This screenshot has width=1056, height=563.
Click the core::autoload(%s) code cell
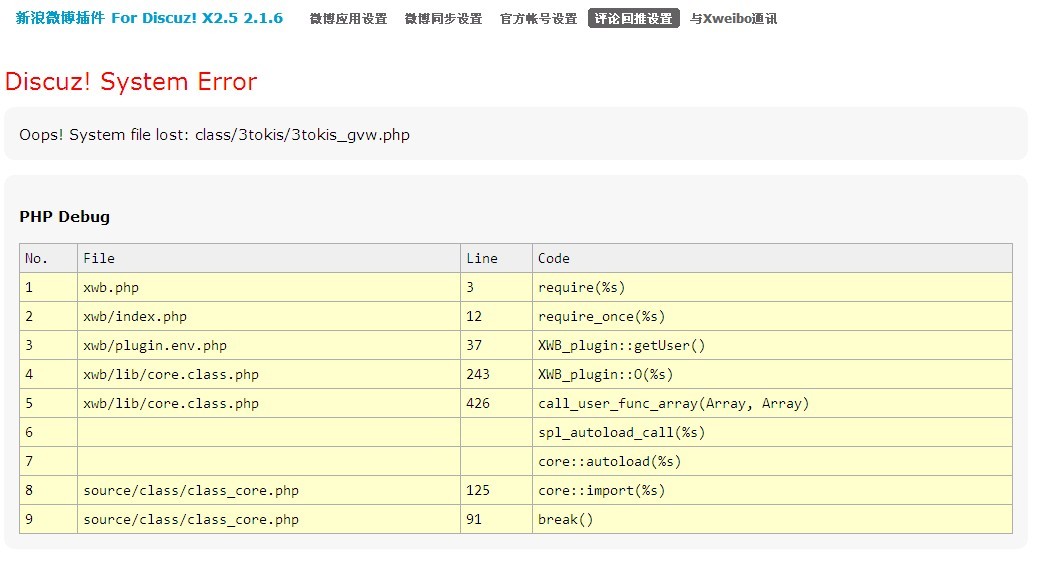[772, 461]
